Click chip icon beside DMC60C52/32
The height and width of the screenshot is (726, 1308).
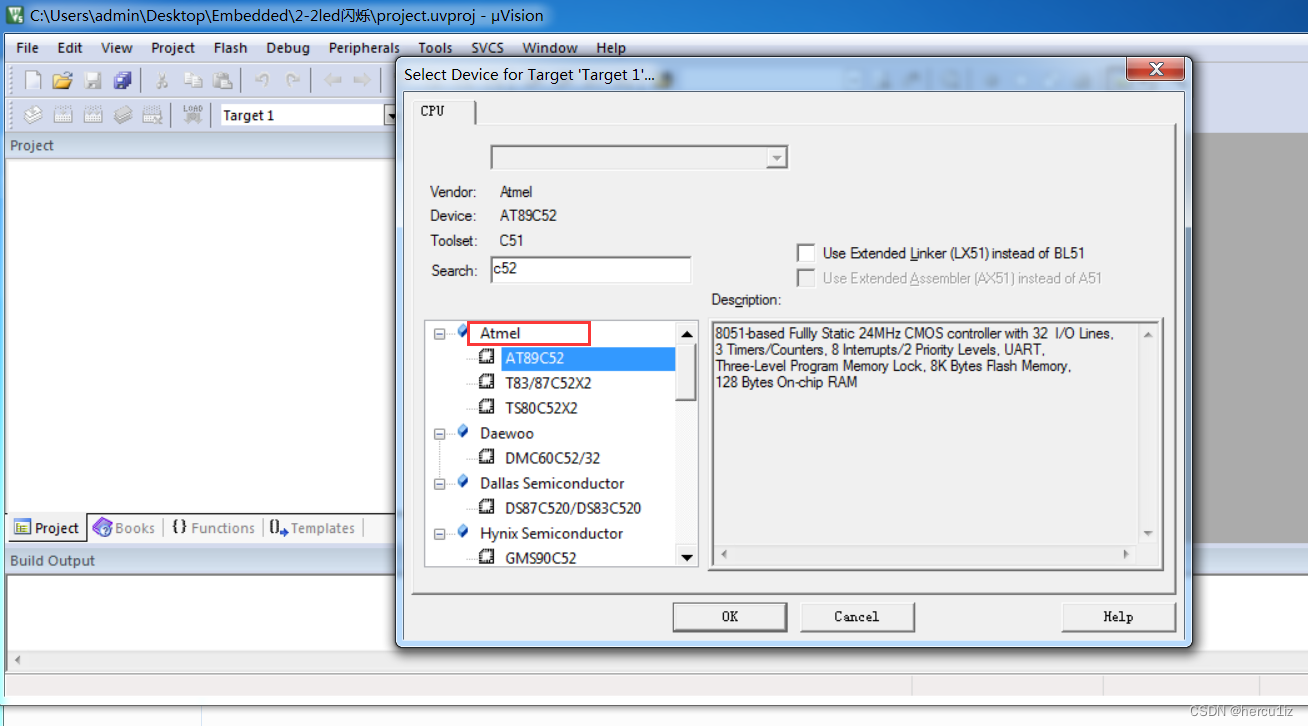[x=487, y=457]
